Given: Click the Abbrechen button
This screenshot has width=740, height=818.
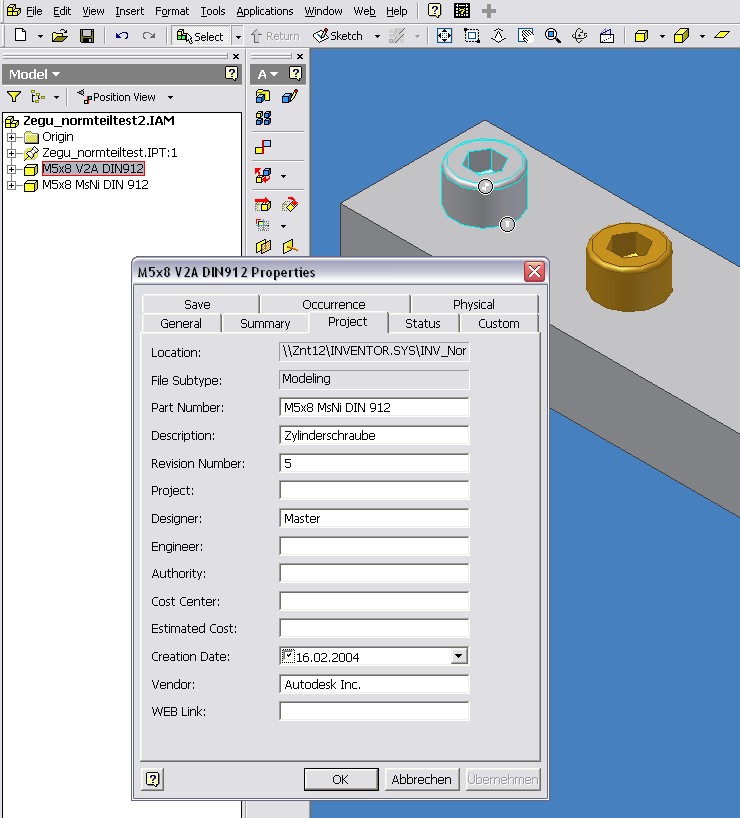Looking at the screenshot, I should point(422,779).
